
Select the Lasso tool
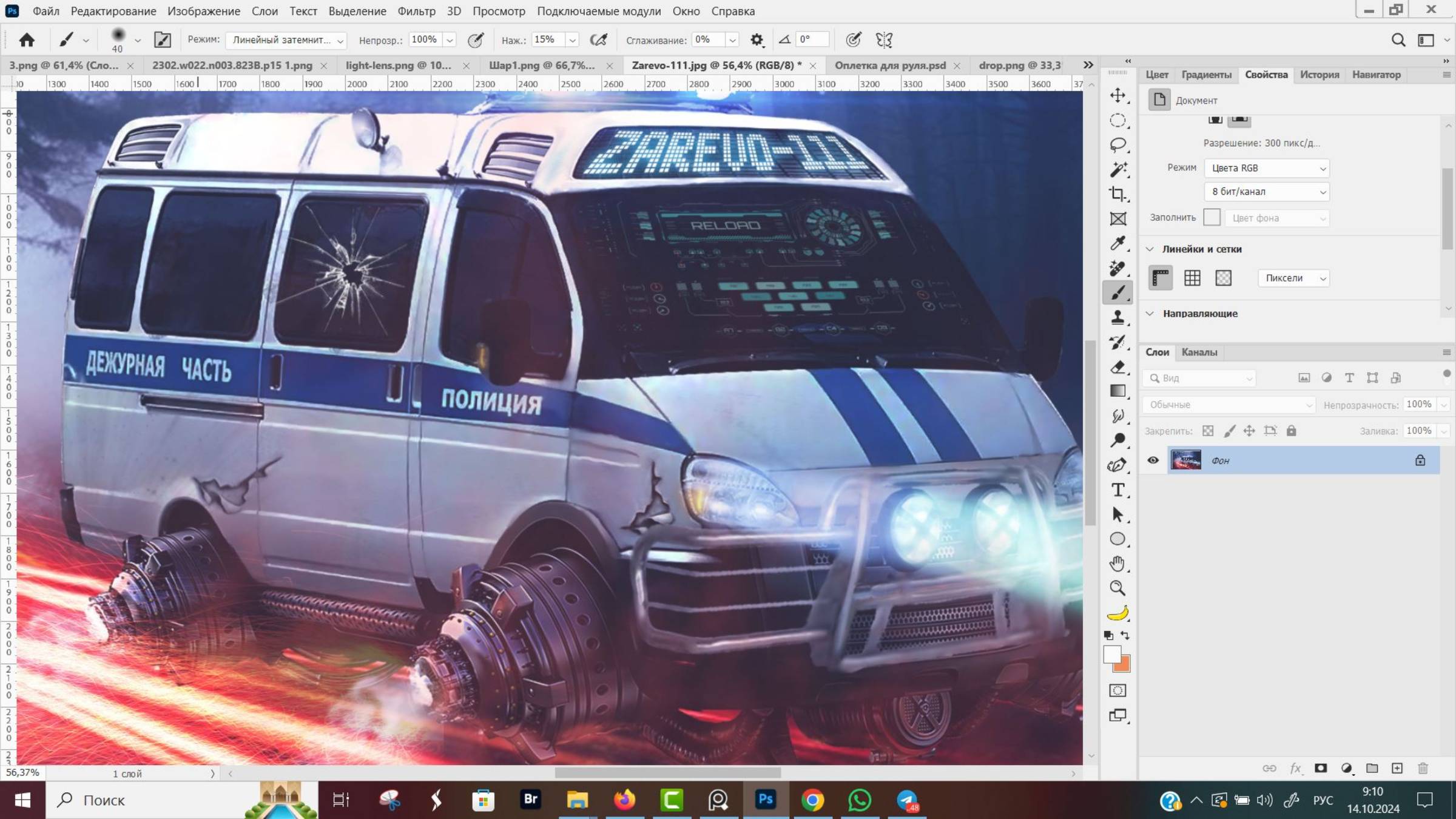pyautogui.click(x=1117, y=144)
